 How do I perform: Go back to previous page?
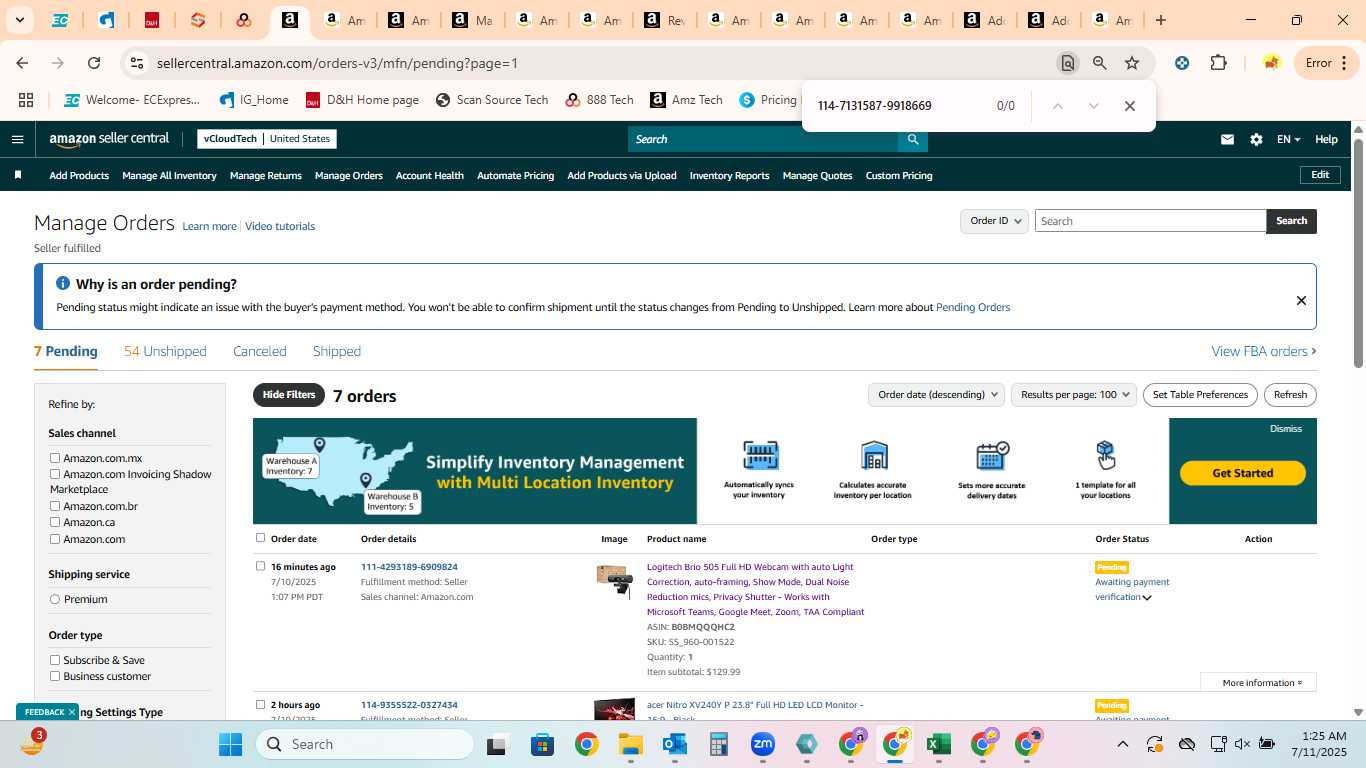[22, 63]
